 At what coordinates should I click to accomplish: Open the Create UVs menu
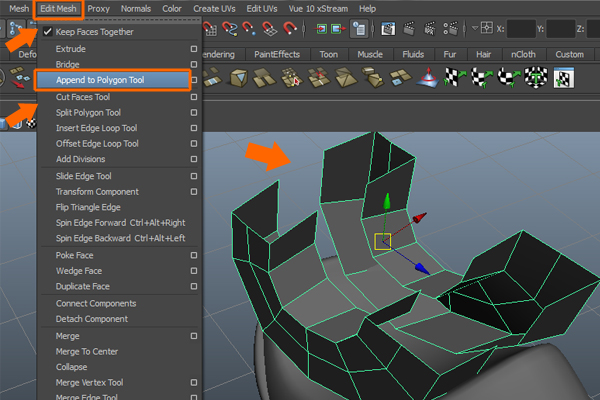click(x=215, y=8)
